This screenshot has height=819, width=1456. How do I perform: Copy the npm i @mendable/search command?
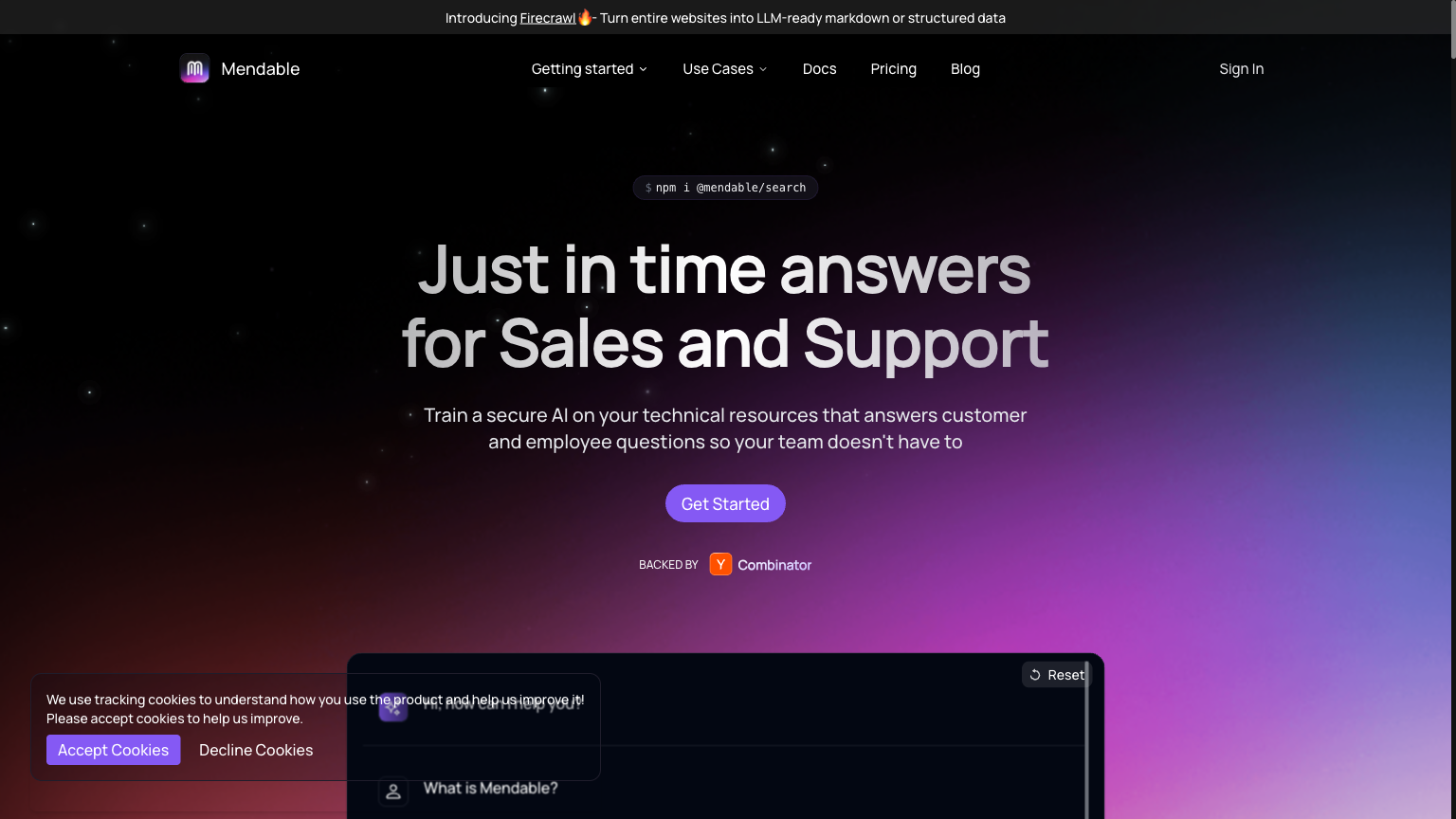pyautogui.click(x=725, y=188)
